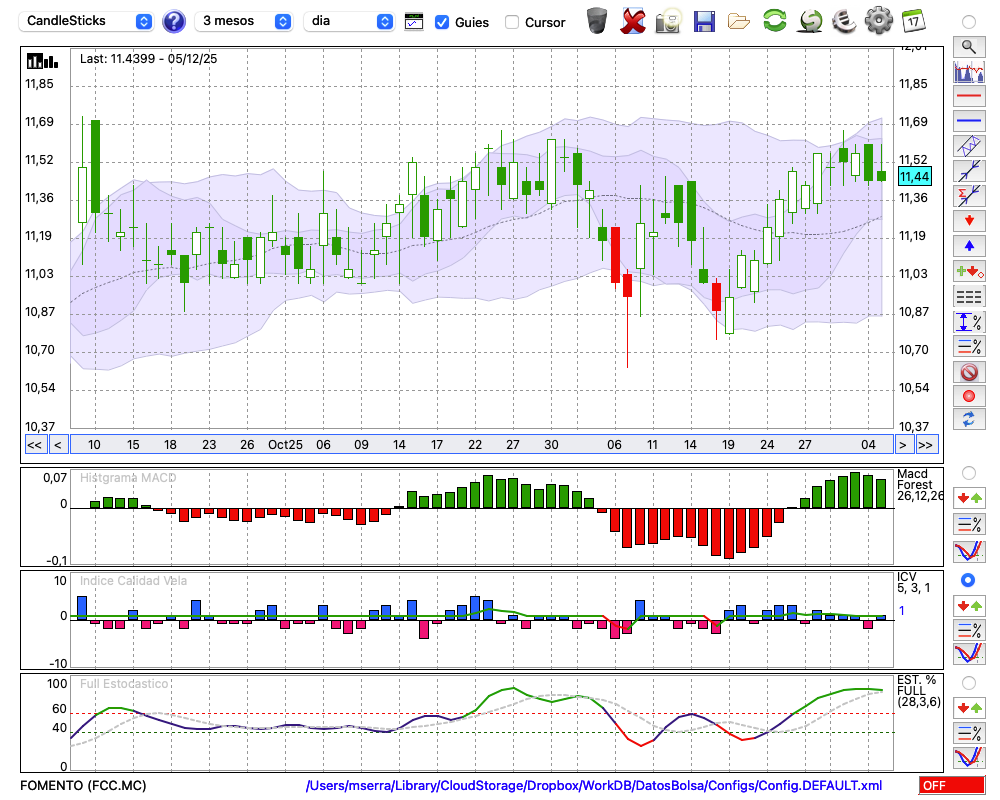Click the ICV panel indicator curve button

coord(969,654)
